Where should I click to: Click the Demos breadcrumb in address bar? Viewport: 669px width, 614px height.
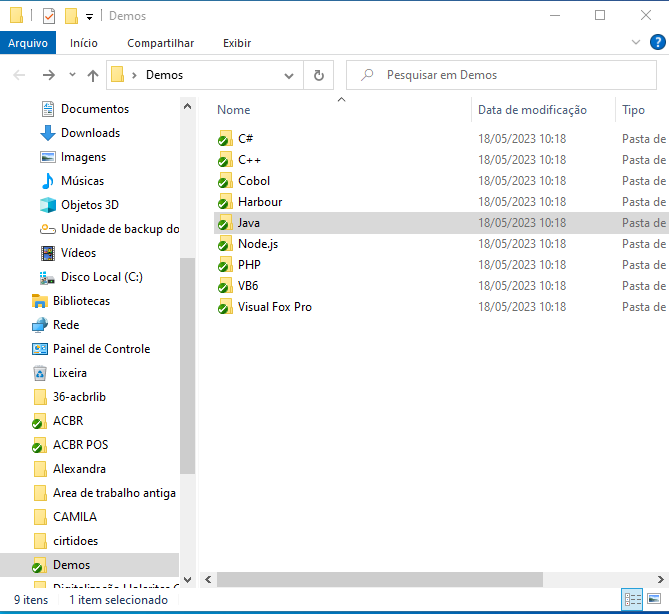pyautogui.click(x=164, y=75)
